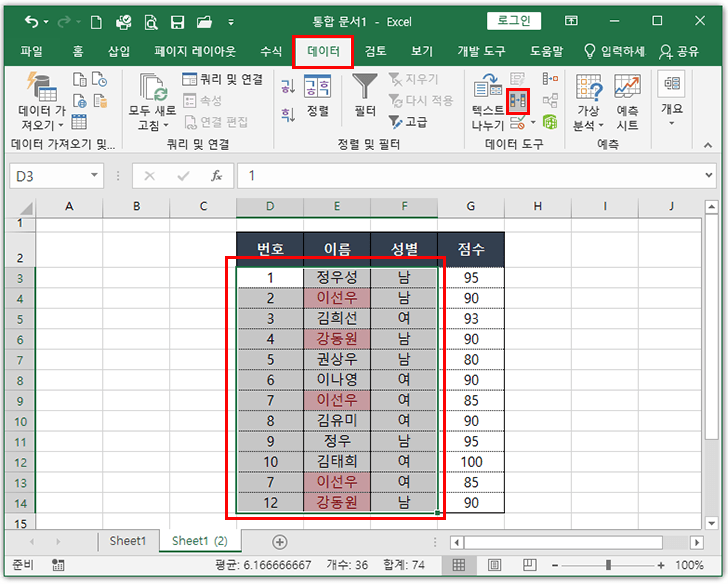This screenshot has height=584, width=728.
Task: Click the Open folder icon in the title bar
Action: (x=204, y=22)
